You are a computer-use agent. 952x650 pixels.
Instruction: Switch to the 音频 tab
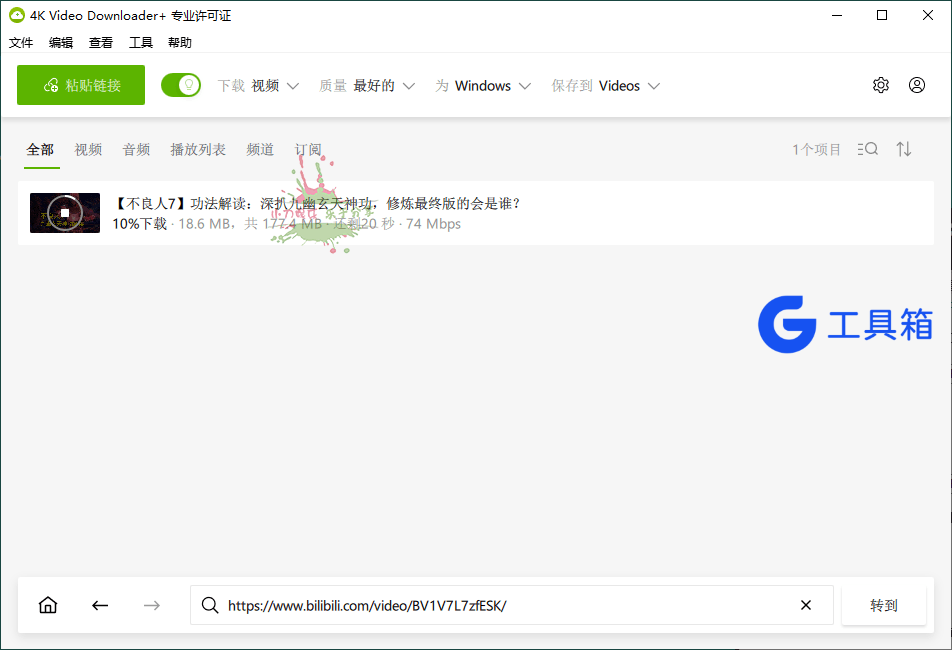point(136,149)
